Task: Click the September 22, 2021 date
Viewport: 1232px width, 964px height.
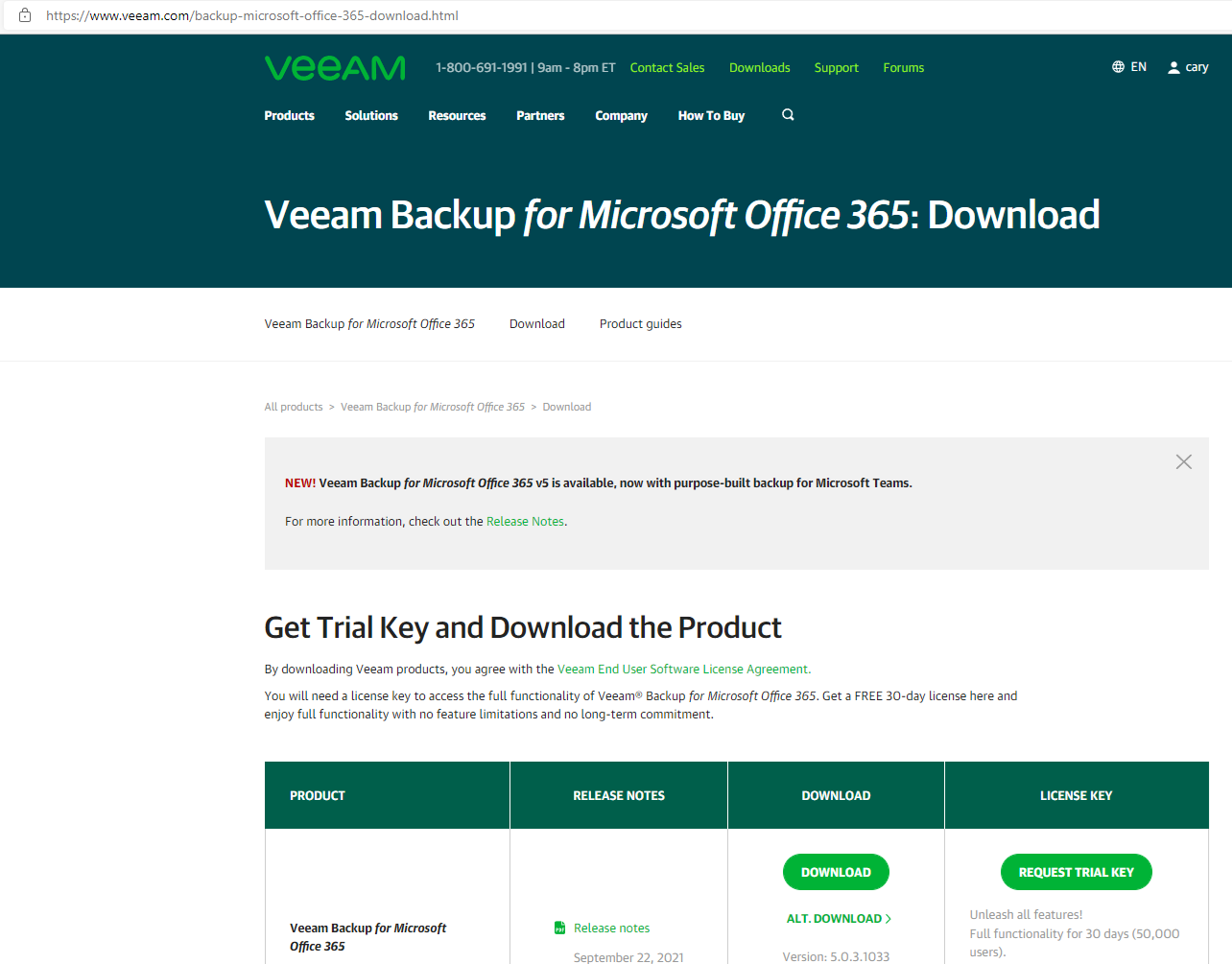Action: pos(628,957)
